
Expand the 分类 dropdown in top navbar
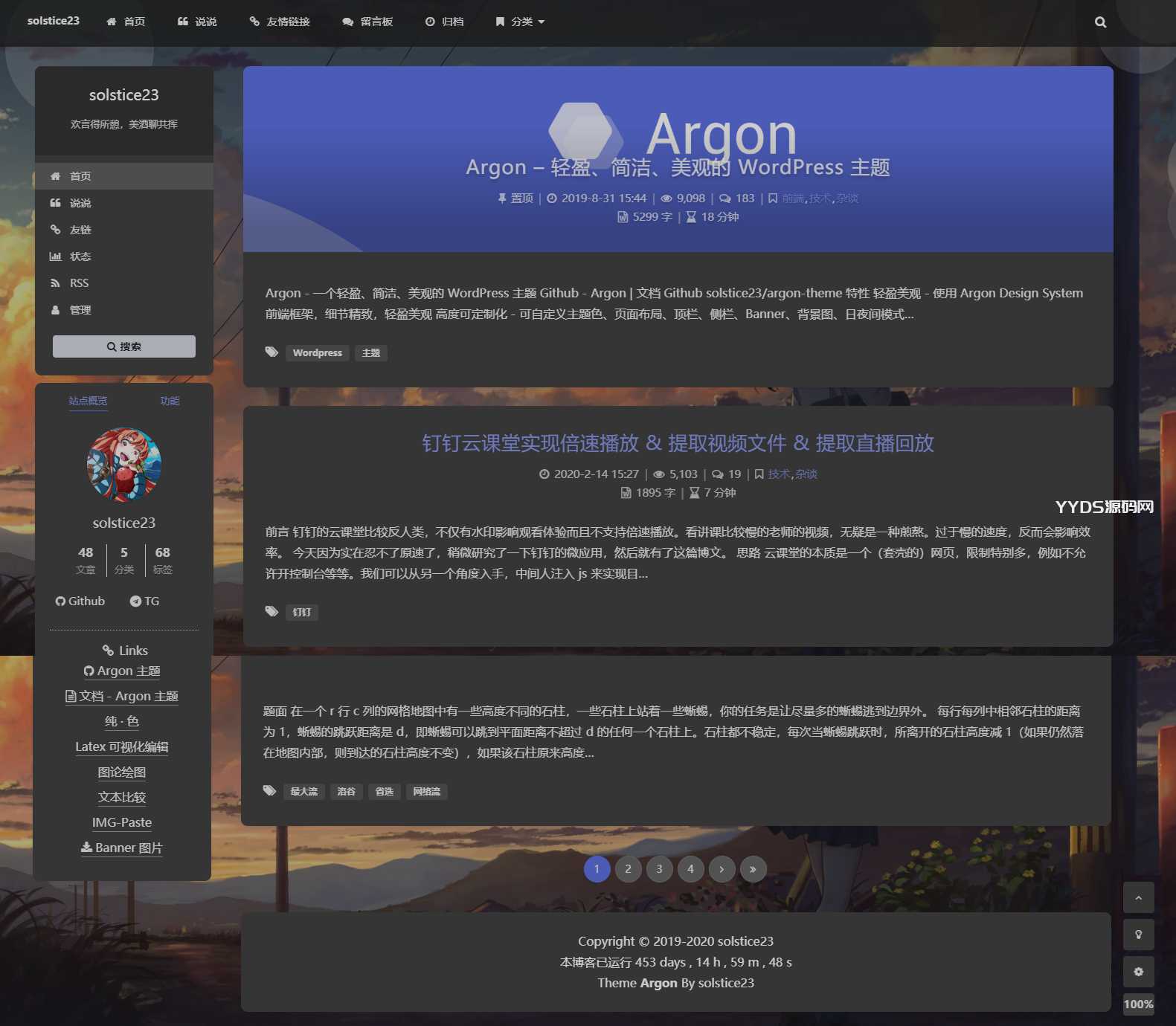point(521,22)
